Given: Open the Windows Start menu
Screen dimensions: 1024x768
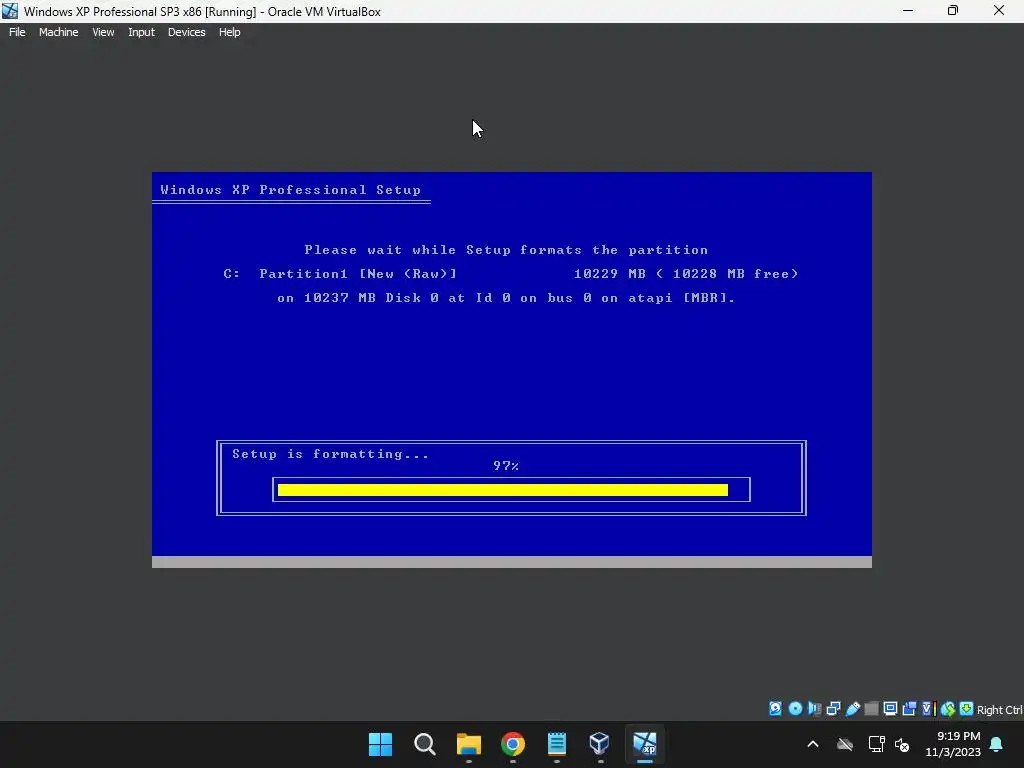Looking at the screenshot, I should click(x=380, y=744).
